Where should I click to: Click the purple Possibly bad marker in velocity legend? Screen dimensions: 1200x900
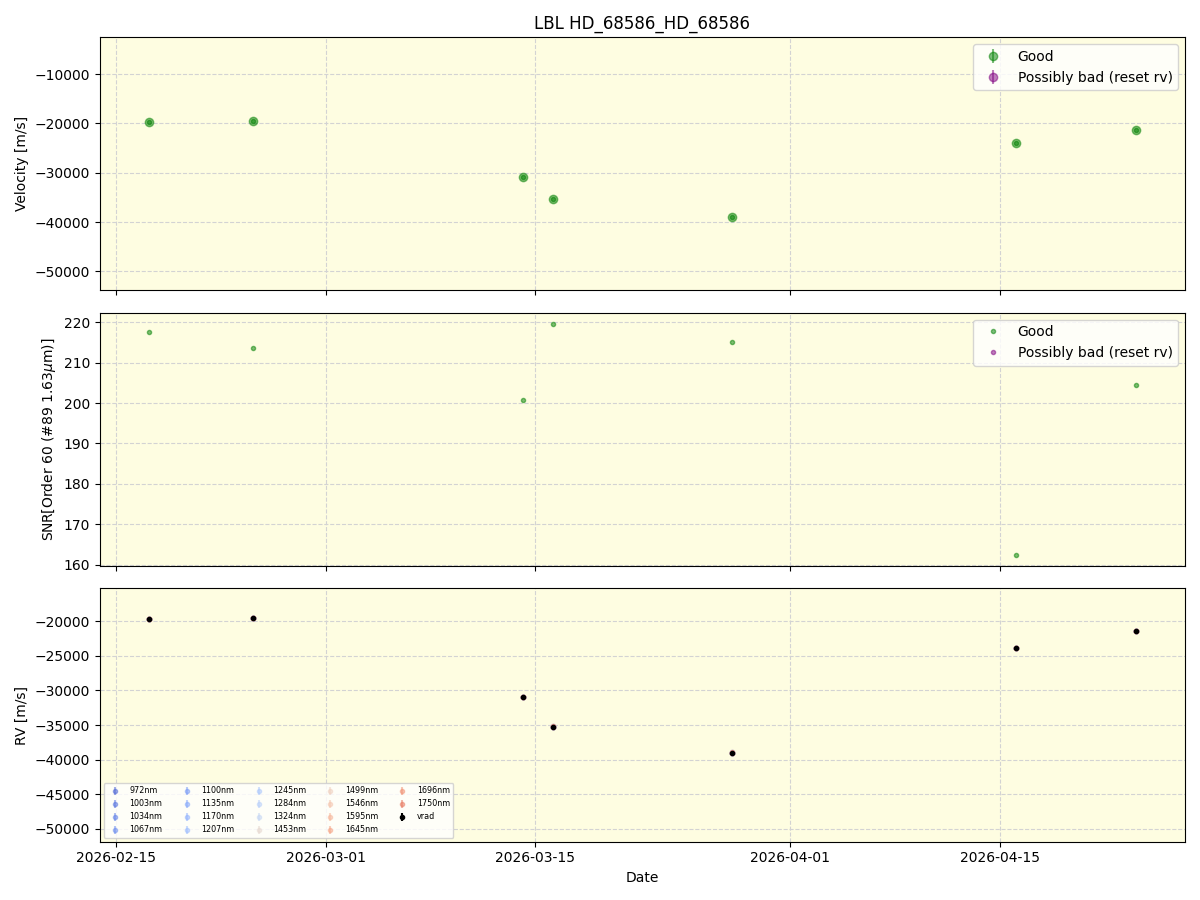point(993,77)
